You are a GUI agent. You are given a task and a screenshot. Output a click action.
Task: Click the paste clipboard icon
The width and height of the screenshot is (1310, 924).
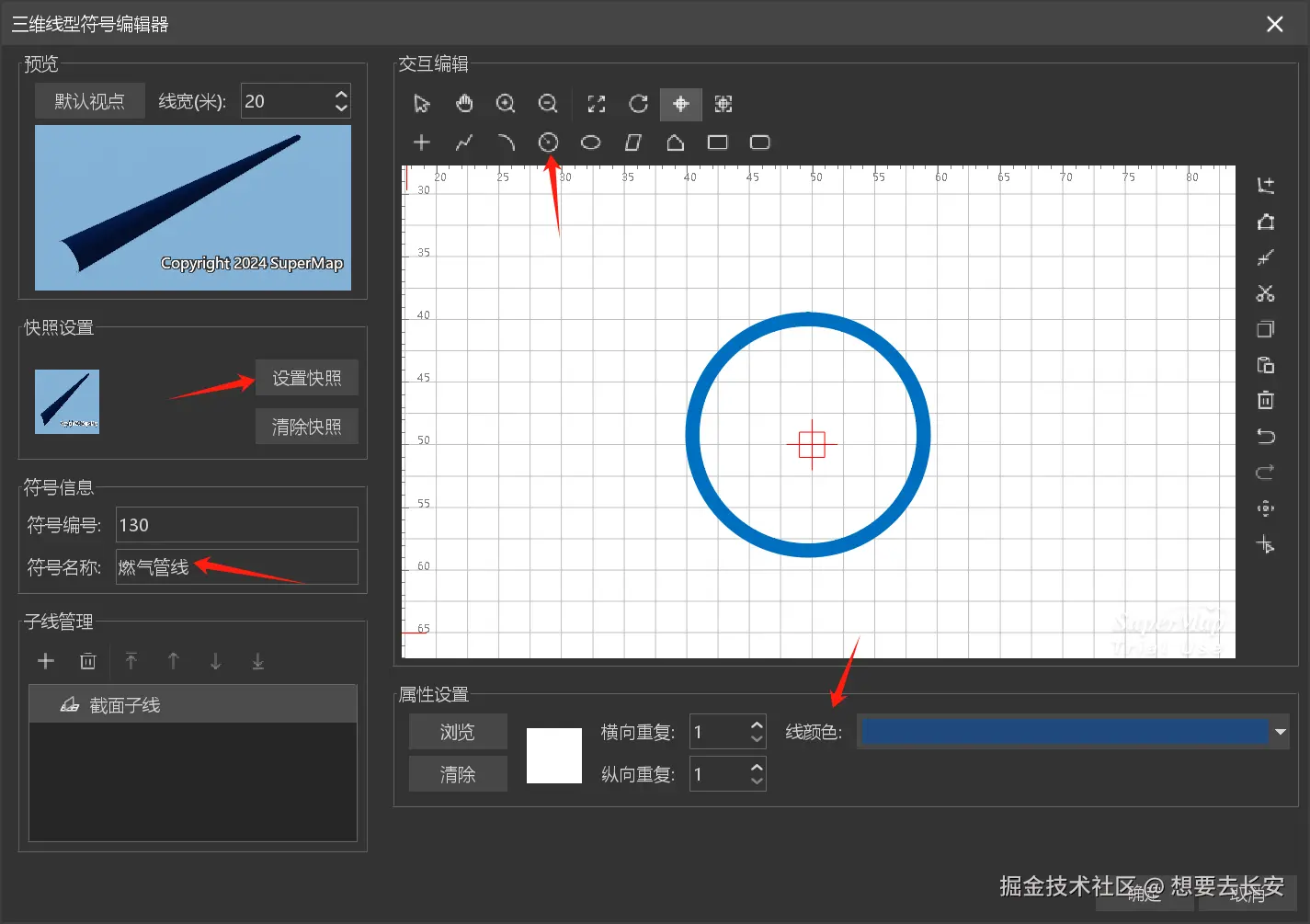(1266, 365)
